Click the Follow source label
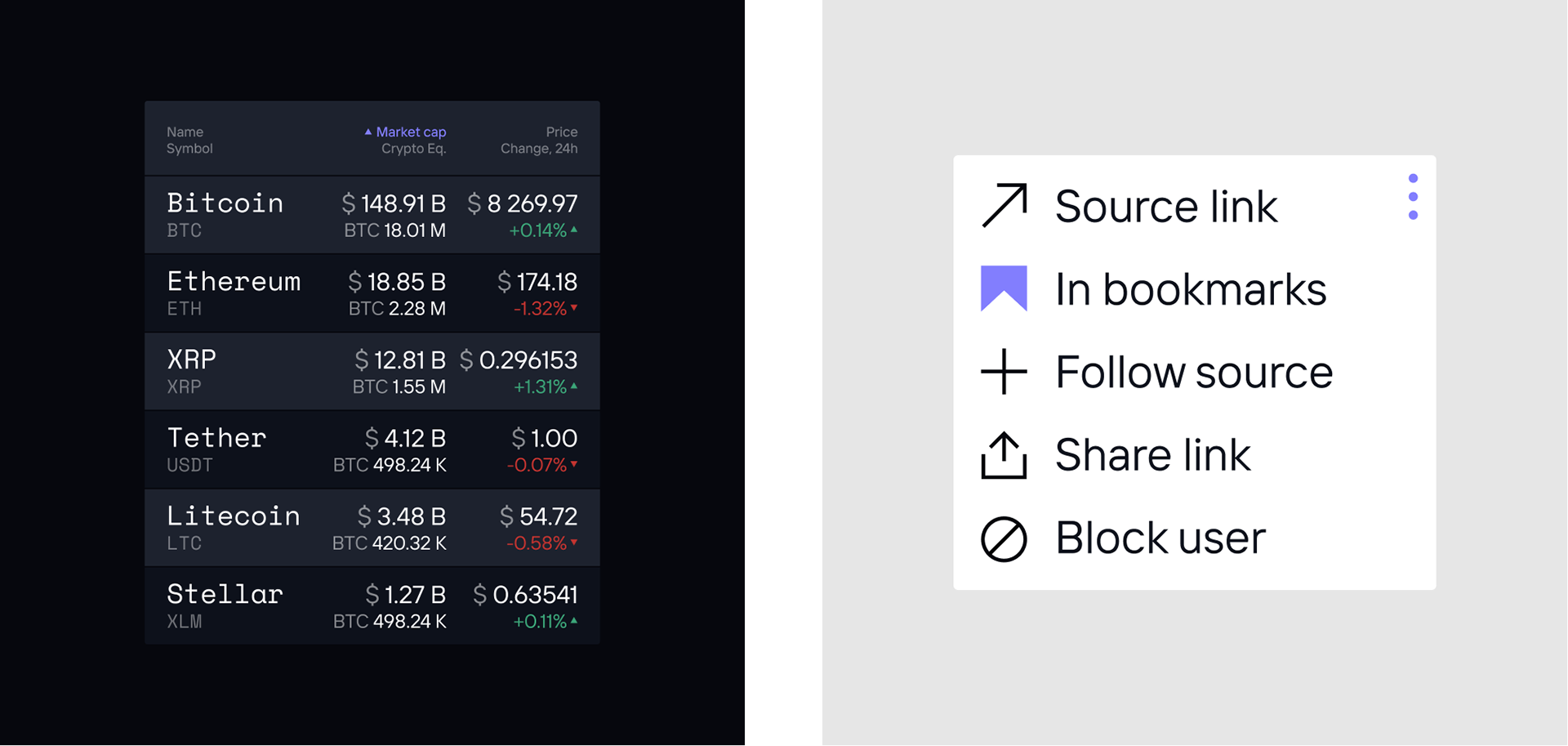The image size is (1568, 746). [x=1194, y=373]
